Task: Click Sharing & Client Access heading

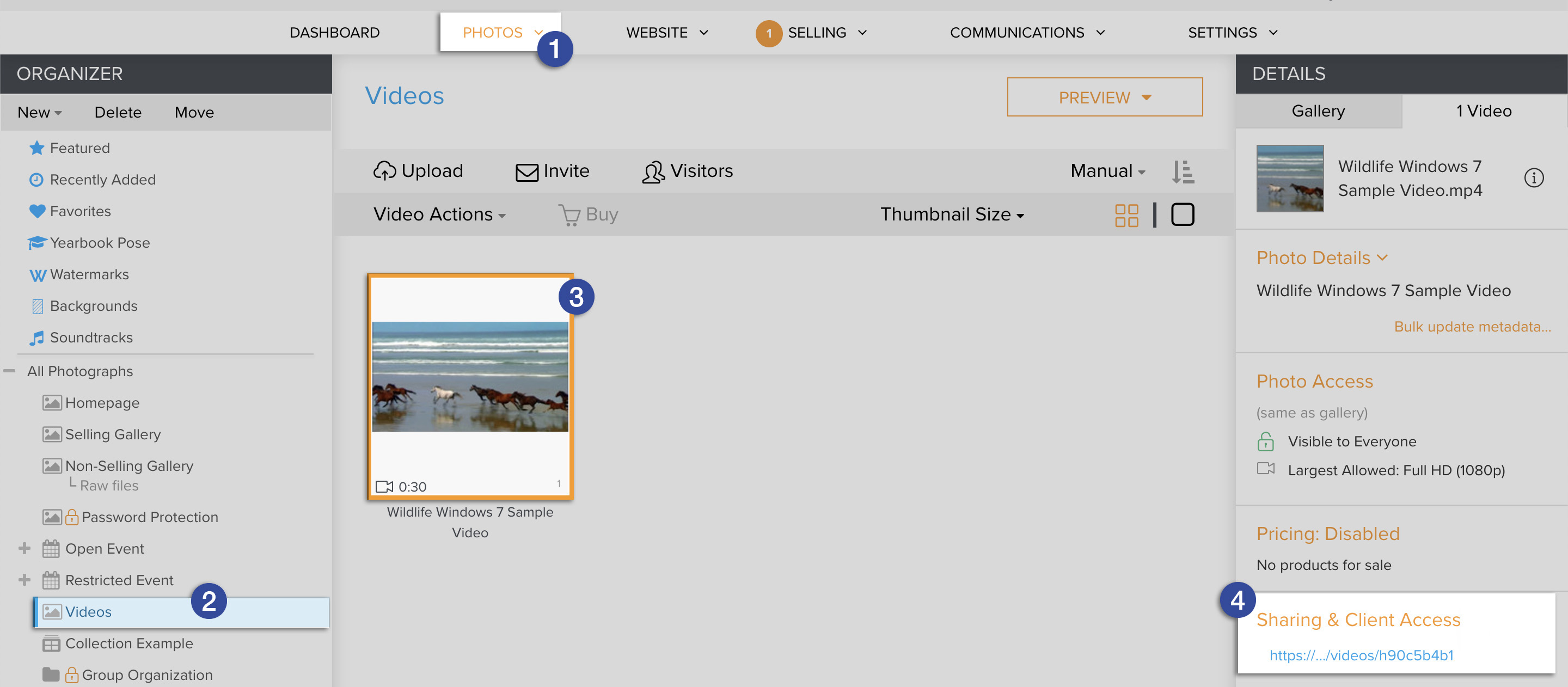Action: [1358, 619]
